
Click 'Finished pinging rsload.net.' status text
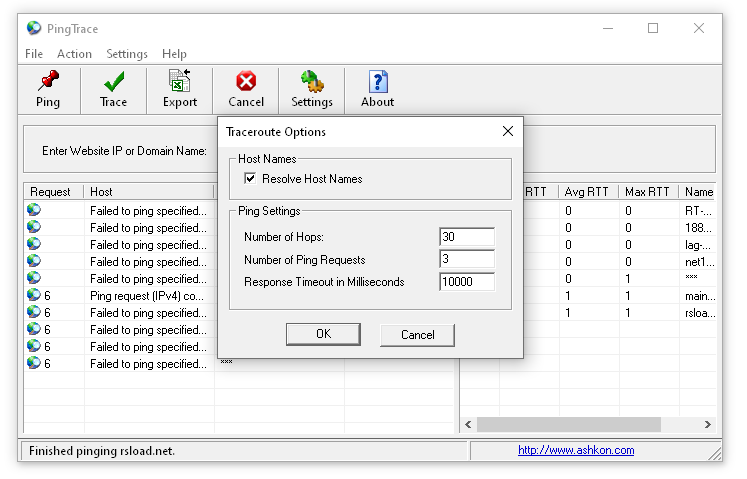[x=101, y=450]
